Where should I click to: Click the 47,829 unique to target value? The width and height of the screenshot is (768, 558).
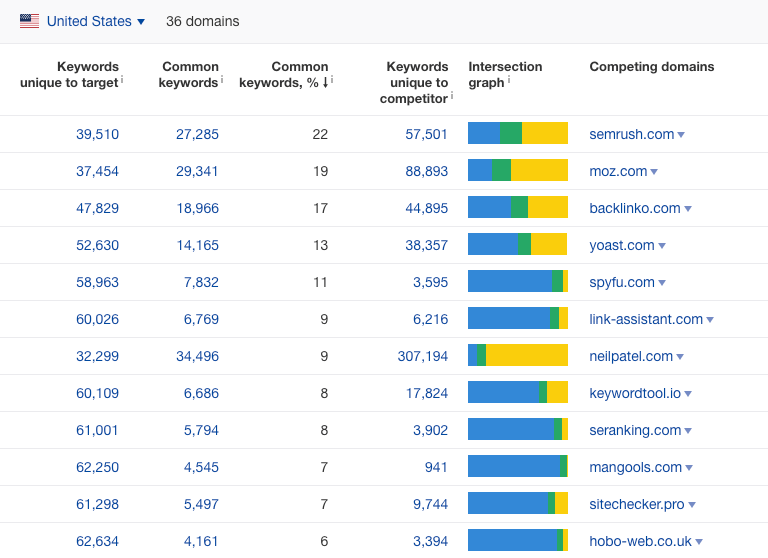point(97,208)
